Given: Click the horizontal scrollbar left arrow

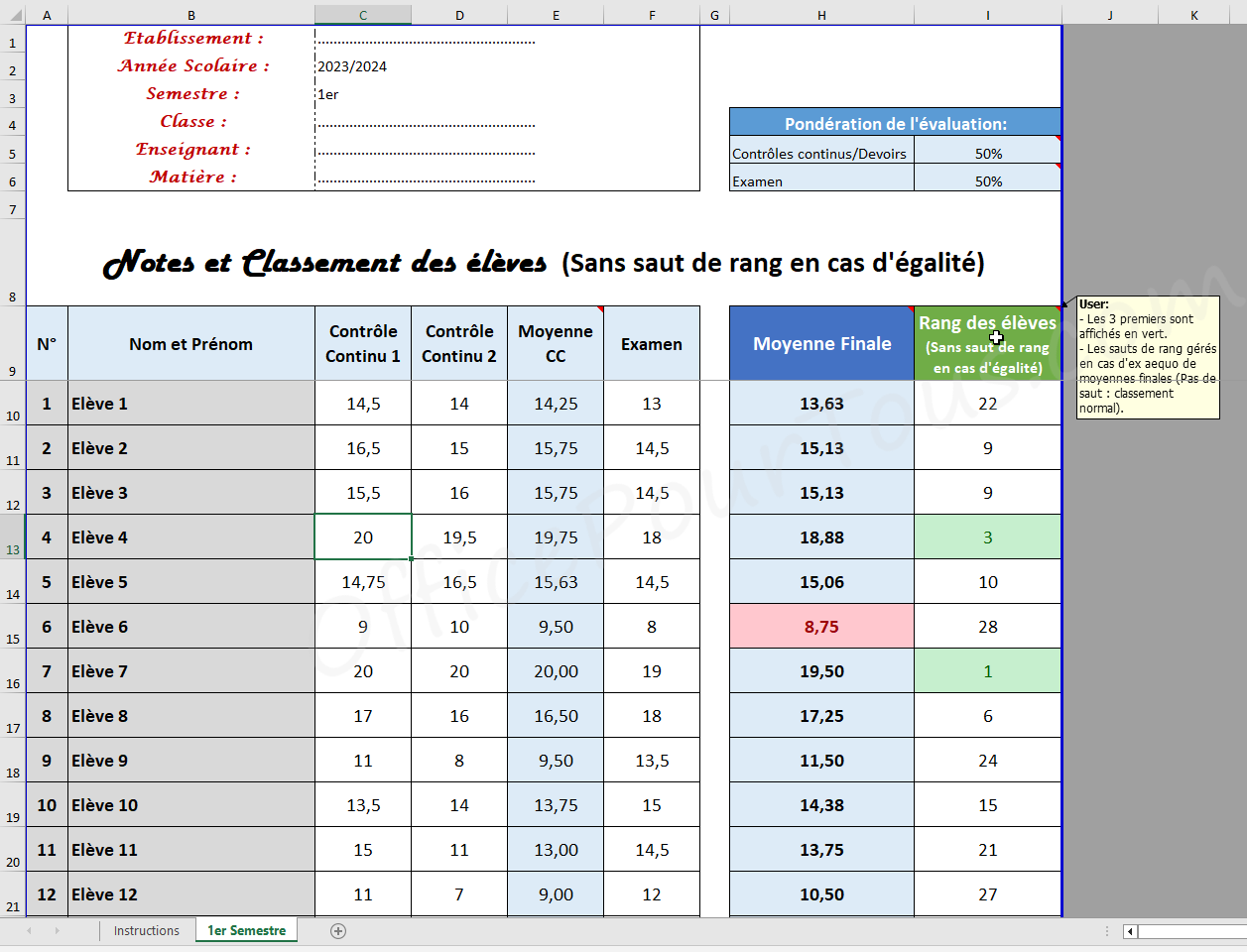Looking at the screenshot, I should tap(1130, 931).
